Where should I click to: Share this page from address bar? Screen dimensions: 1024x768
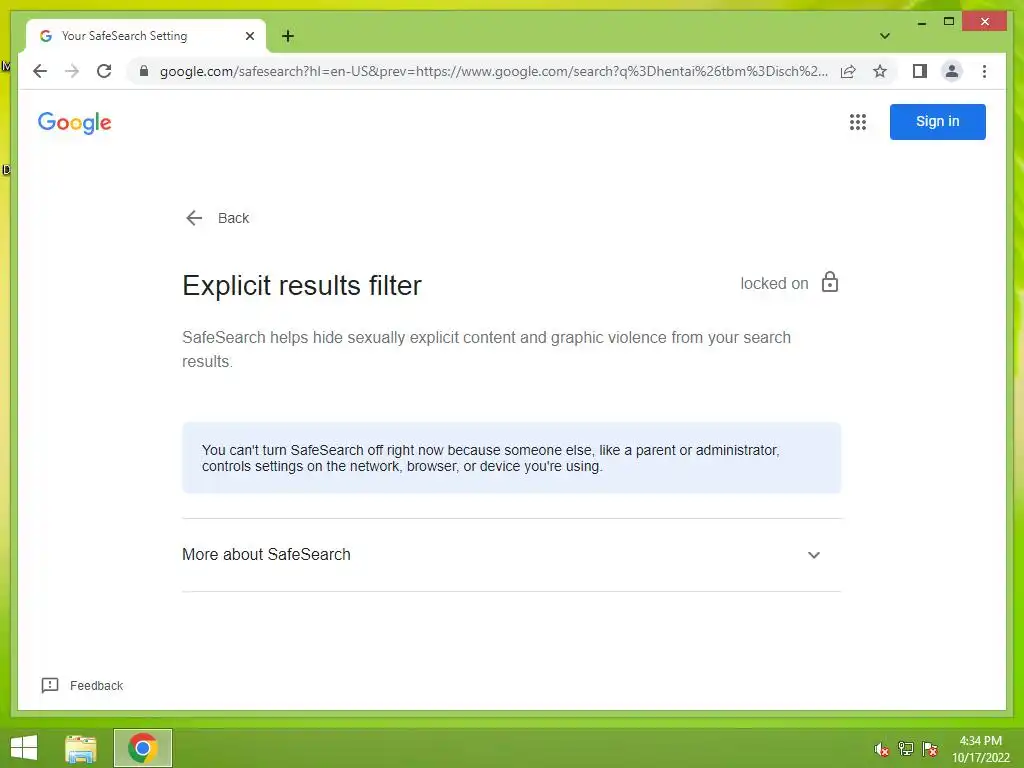point(848,71)
